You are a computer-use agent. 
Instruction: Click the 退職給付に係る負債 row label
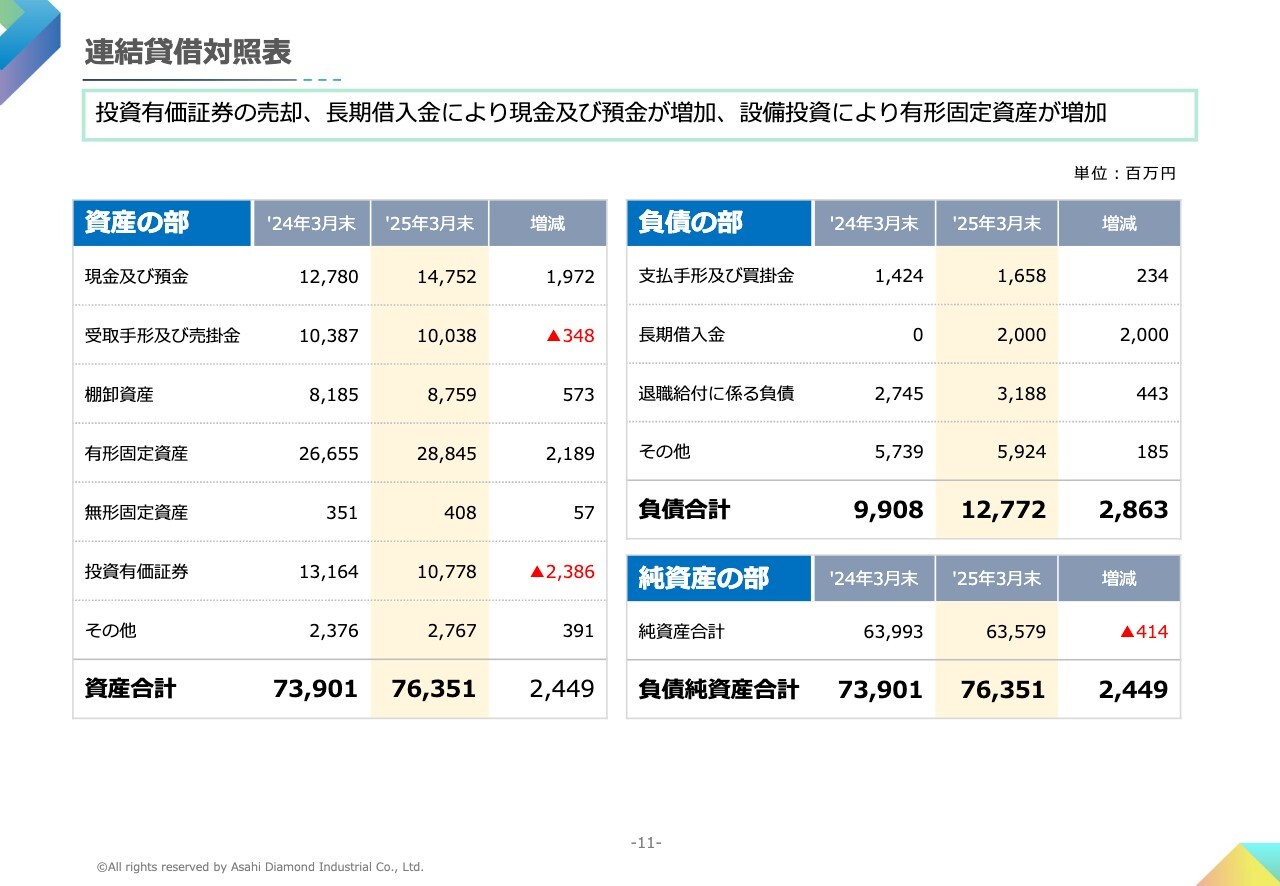716,394
